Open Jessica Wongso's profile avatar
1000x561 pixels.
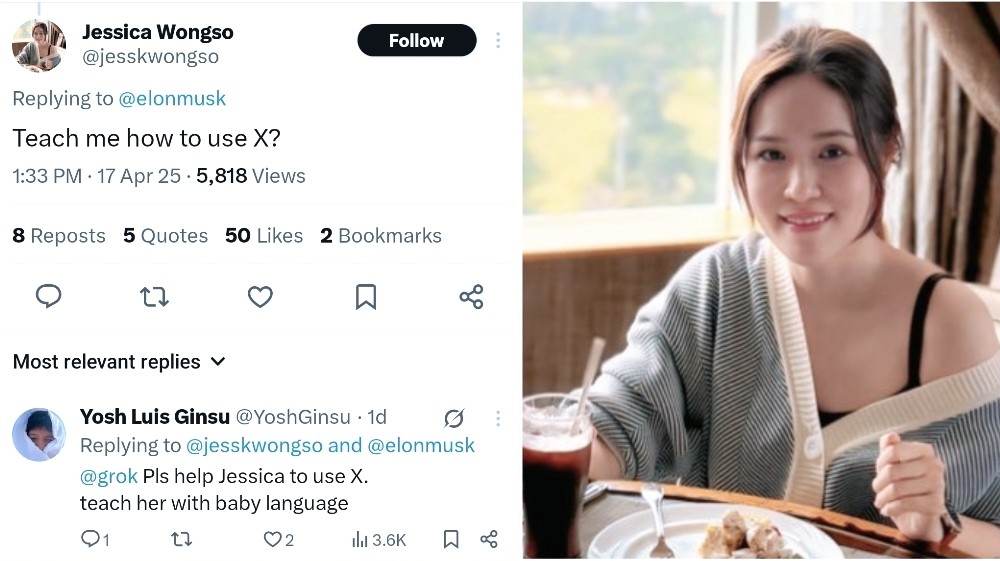coord(39,45)
